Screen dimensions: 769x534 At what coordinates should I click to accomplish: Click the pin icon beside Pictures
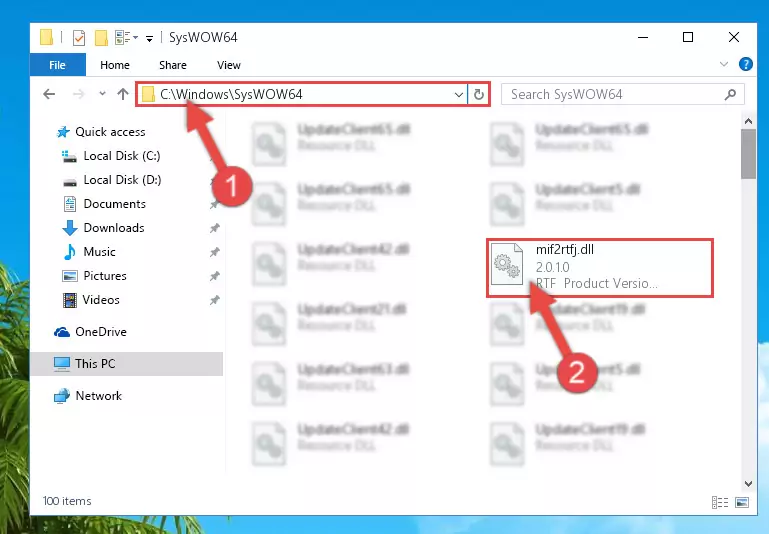coord(214,276)
